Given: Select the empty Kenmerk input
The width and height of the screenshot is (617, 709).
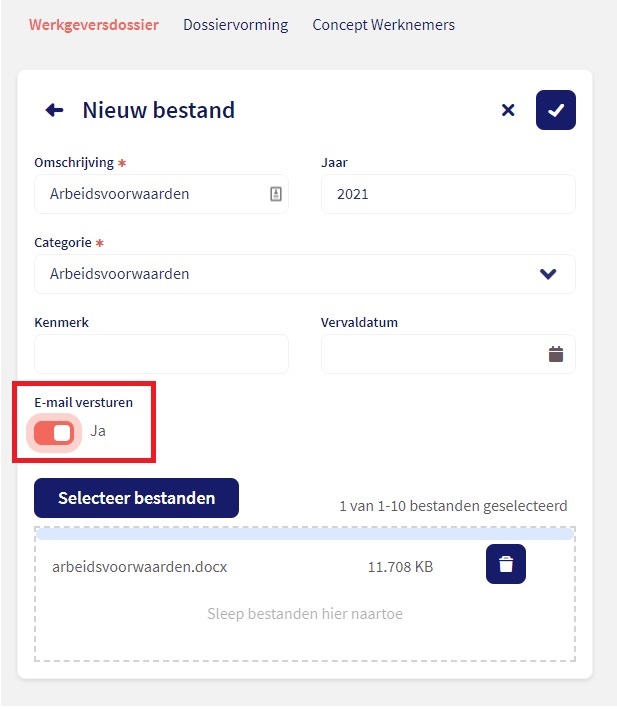Looking at the screenshot, I should [161, 354].
